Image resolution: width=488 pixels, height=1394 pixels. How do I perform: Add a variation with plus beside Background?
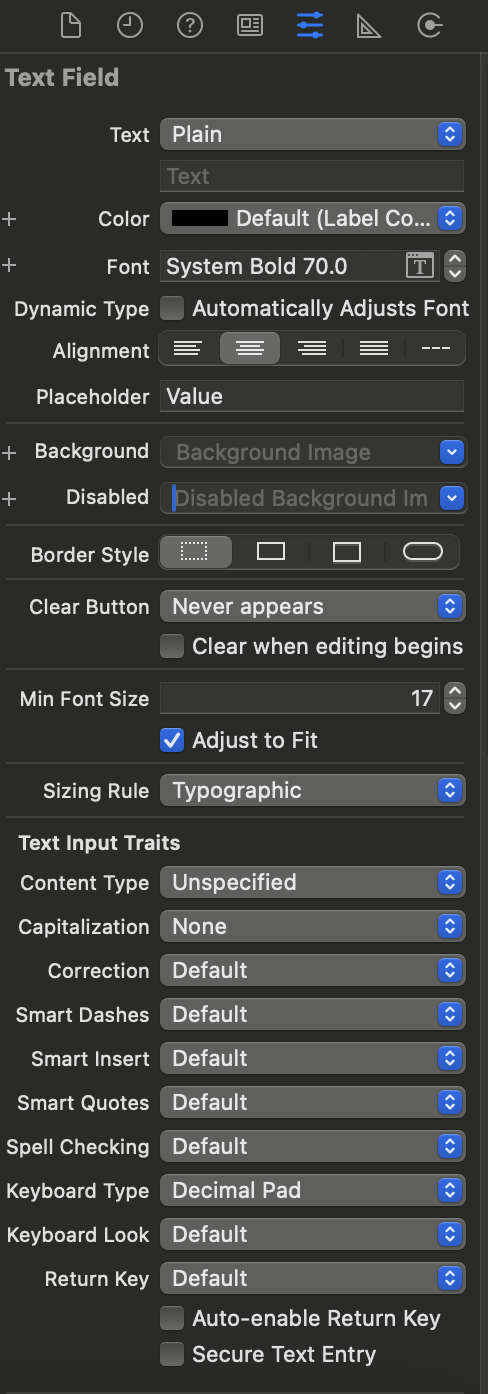[10, 452]
